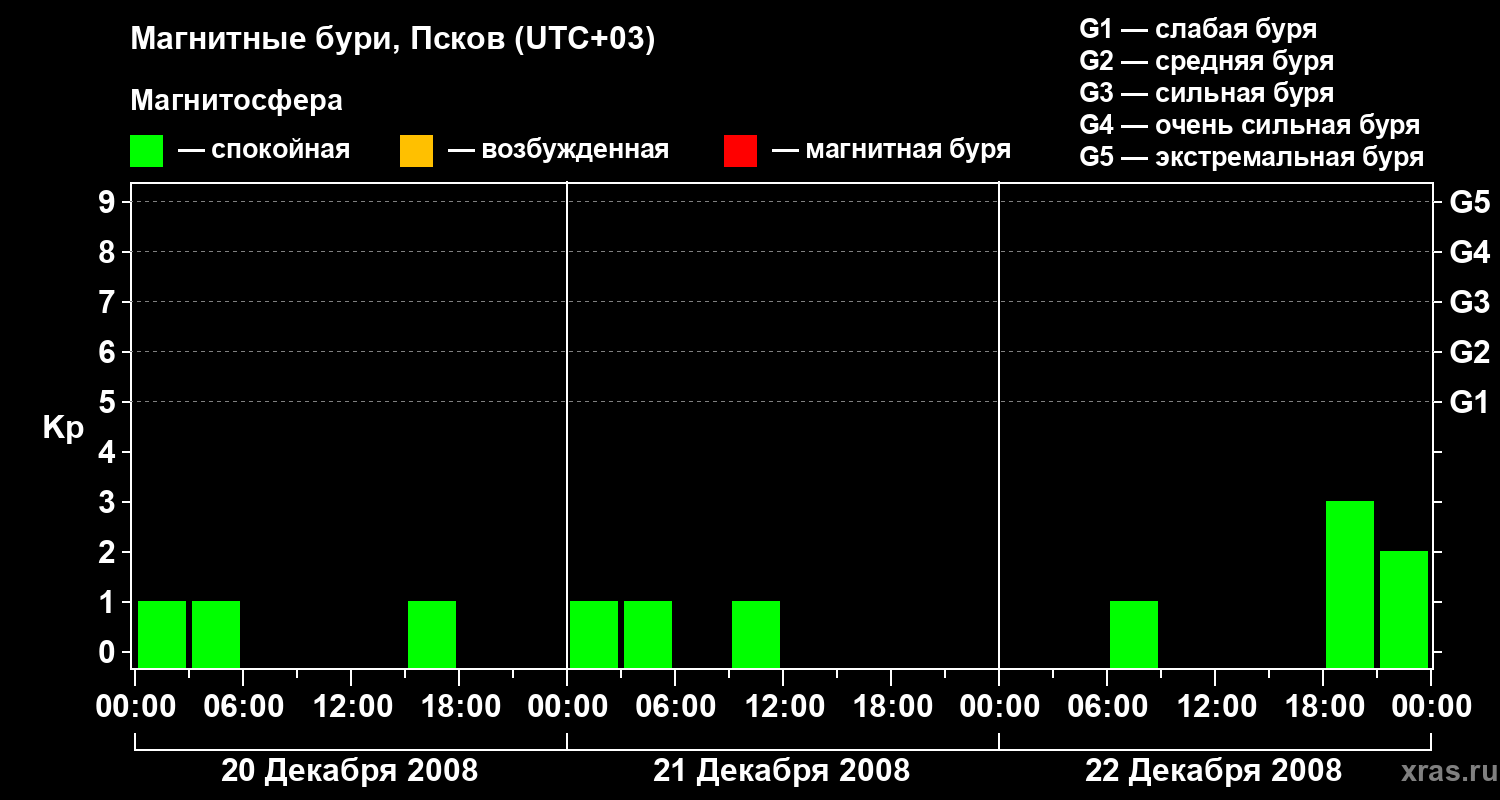Click the 15:00–18:00 bar on 20 Декабря
This screenshot has height=800, width=1500.
click(432, 634)
